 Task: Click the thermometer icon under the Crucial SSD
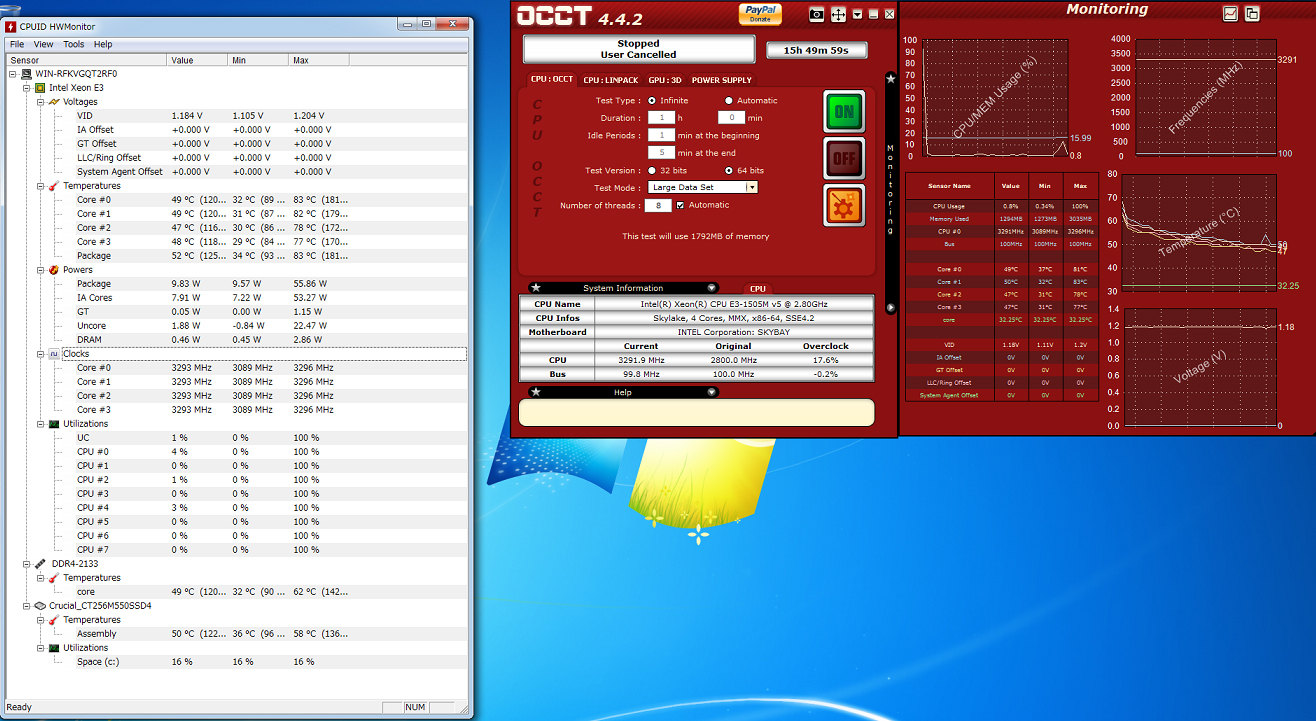click(54, 620)
